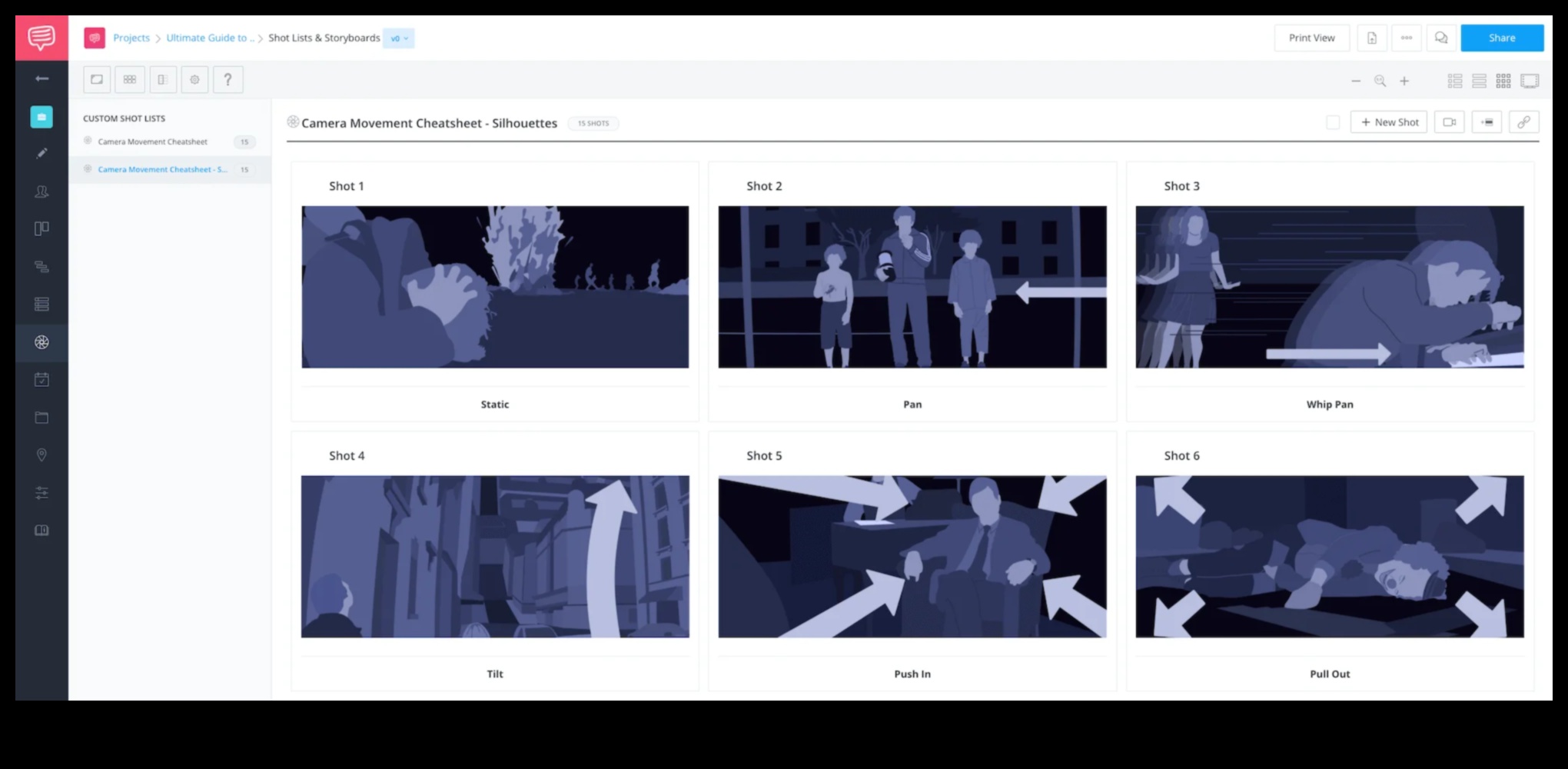This screenshot has height=769, width=1568.
Task: Select the shot list aperture icon in sidebar
Action: pyautogui.click(x=42, y=342)
